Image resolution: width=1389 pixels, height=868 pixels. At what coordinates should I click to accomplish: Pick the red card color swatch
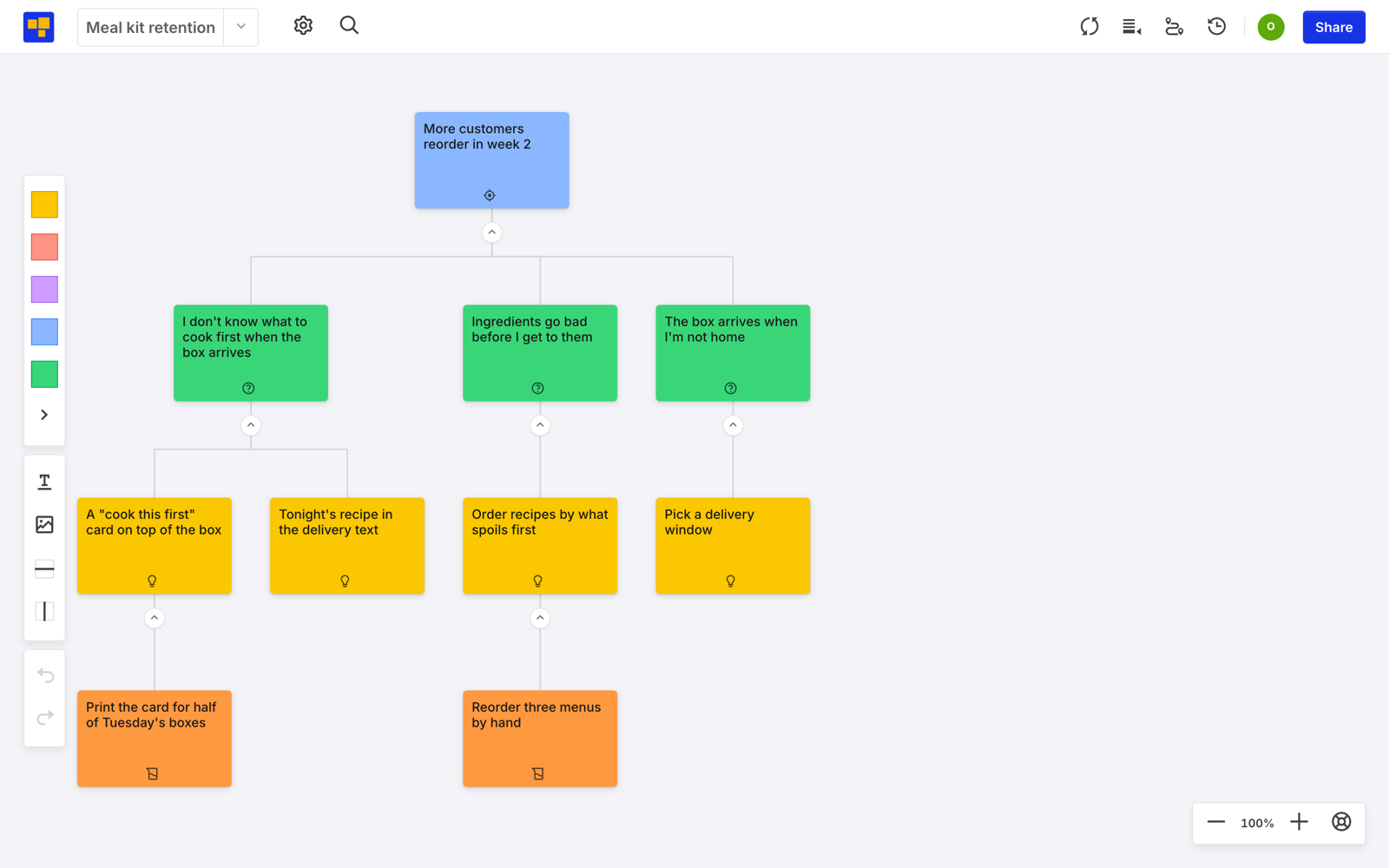point(44,247)
